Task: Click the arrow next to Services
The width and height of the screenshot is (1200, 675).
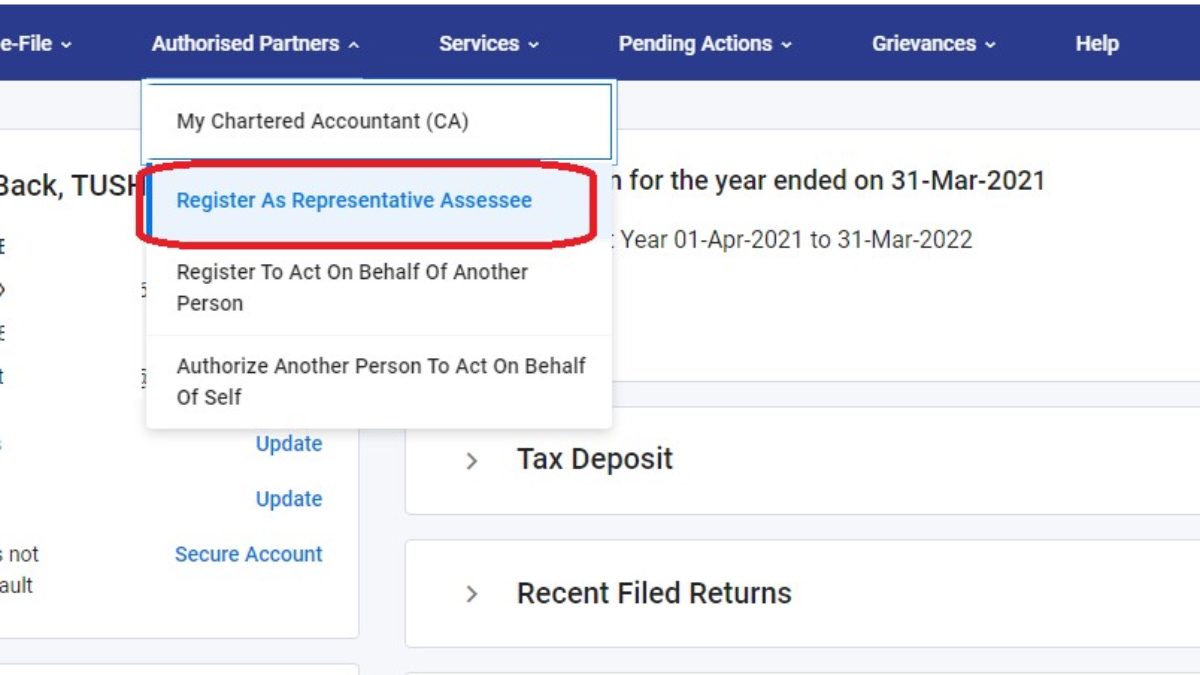Action: 534,45
